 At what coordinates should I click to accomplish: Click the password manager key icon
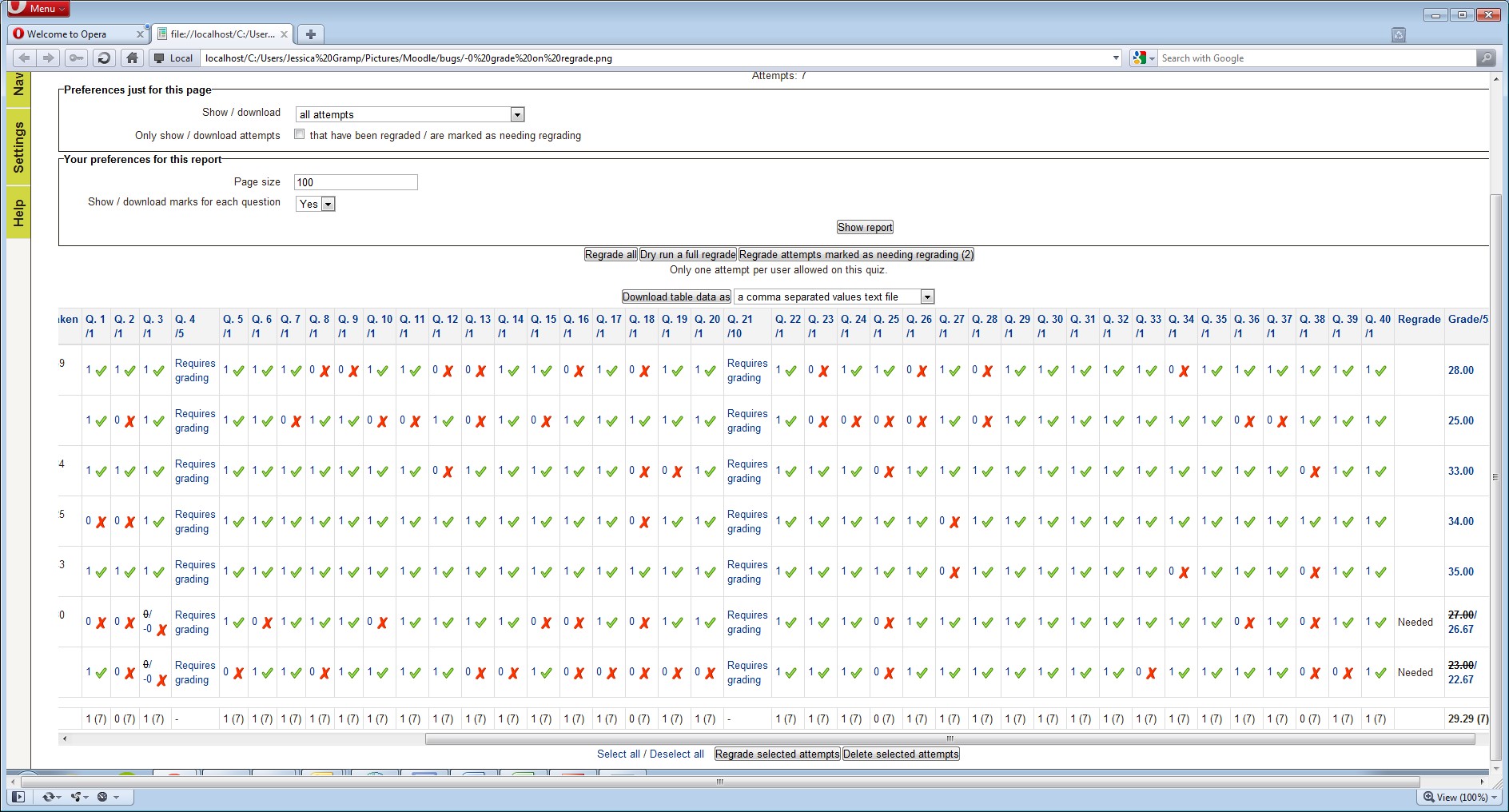pyautogui.click(x=76, y=58)
